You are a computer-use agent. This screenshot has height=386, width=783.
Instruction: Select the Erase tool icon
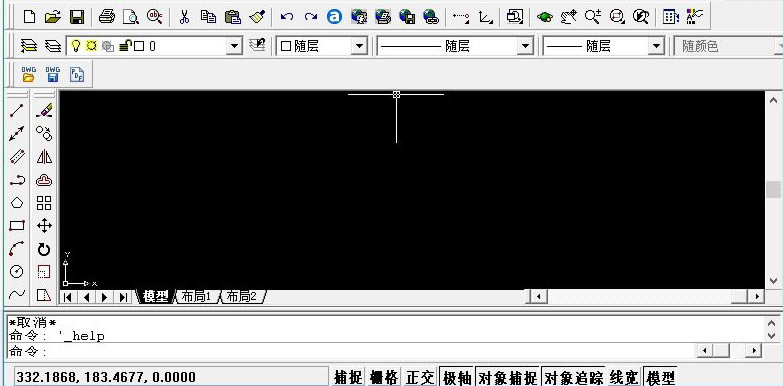44,110
